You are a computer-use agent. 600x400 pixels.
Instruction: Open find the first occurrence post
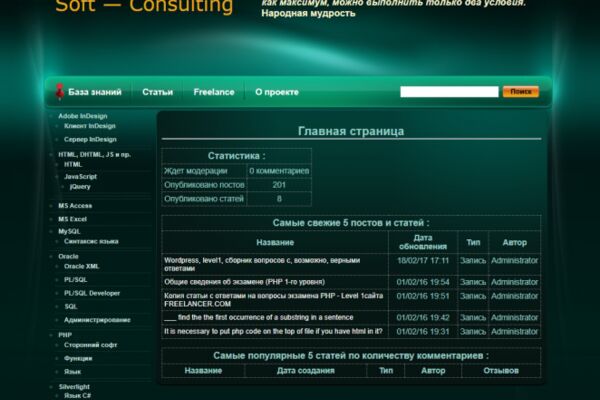pos(259,318)
